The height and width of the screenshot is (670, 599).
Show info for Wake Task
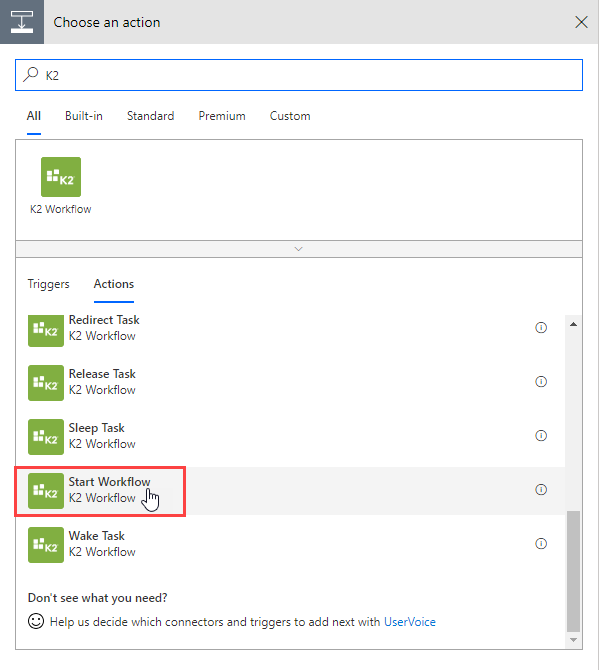click(x=541, y=544)
